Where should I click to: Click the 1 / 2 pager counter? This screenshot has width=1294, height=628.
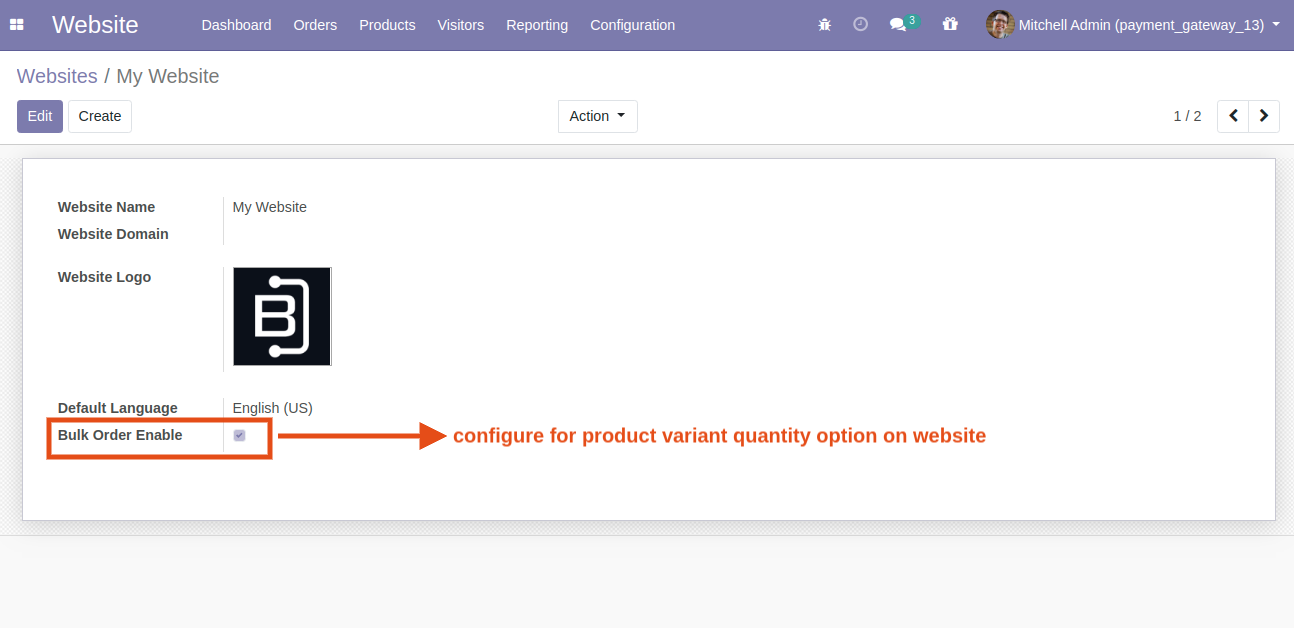click(x=1187, y=116)
